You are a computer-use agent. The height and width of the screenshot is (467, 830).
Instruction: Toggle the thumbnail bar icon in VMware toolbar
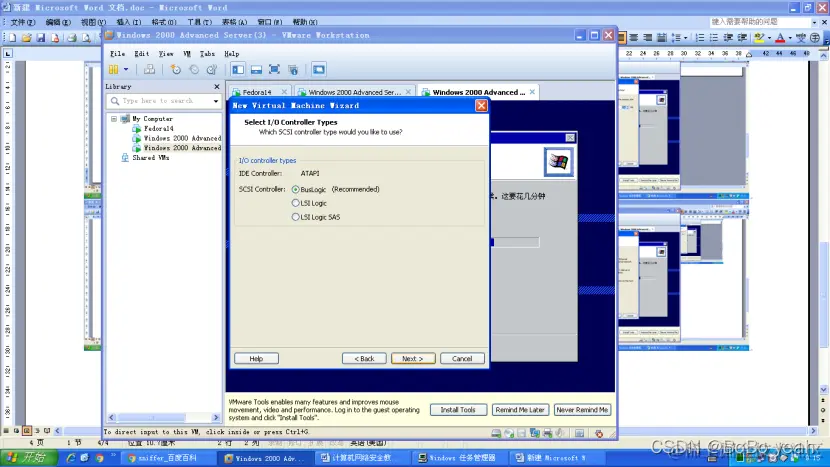click(256, 69)
